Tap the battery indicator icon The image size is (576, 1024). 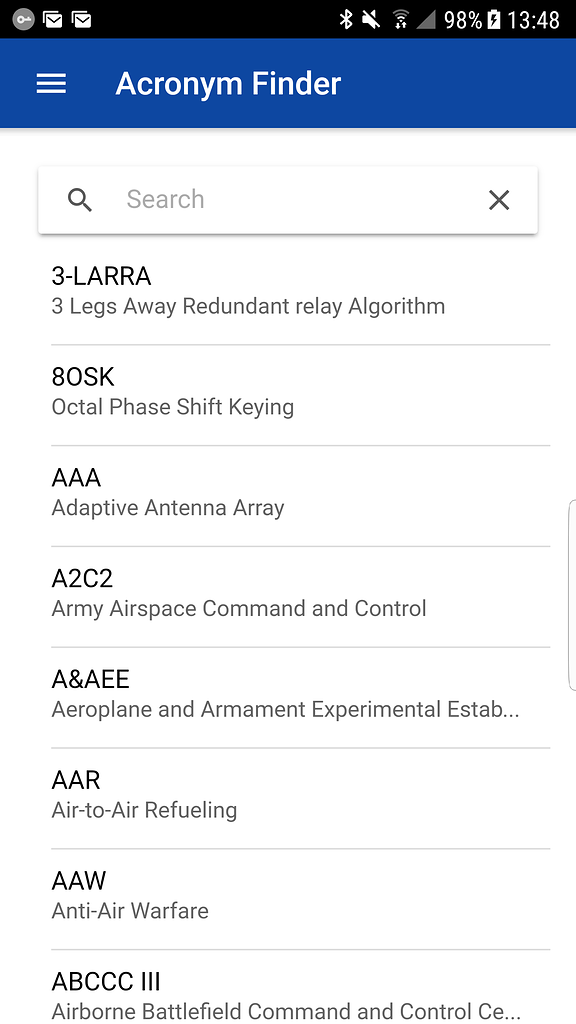494,20
